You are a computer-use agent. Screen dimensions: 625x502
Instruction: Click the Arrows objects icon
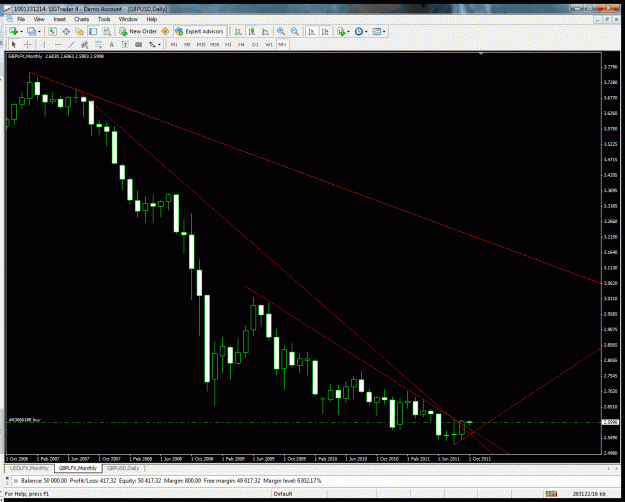tap(152, 45)
